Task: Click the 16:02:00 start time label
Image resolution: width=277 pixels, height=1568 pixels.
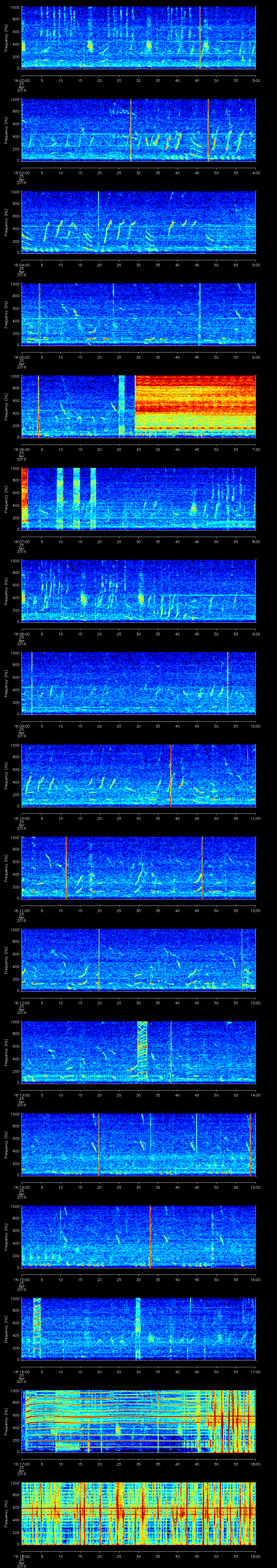Action: (21, 80)
